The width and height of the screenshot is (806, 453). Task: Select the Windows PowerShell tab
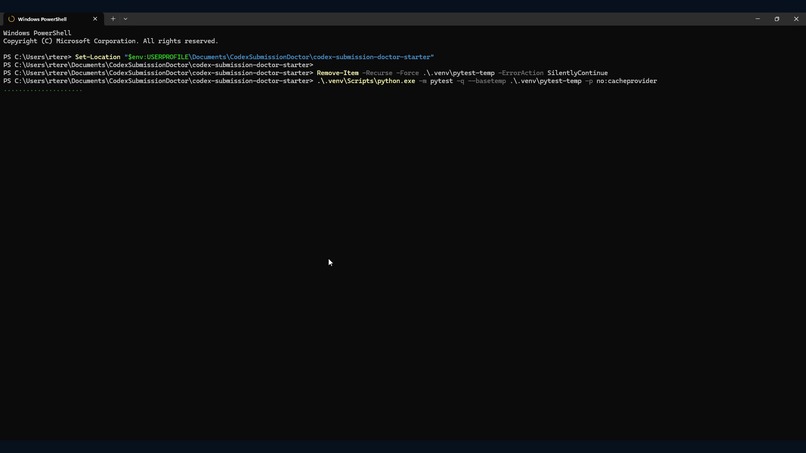pyautogui.click(x=52, y=19)
